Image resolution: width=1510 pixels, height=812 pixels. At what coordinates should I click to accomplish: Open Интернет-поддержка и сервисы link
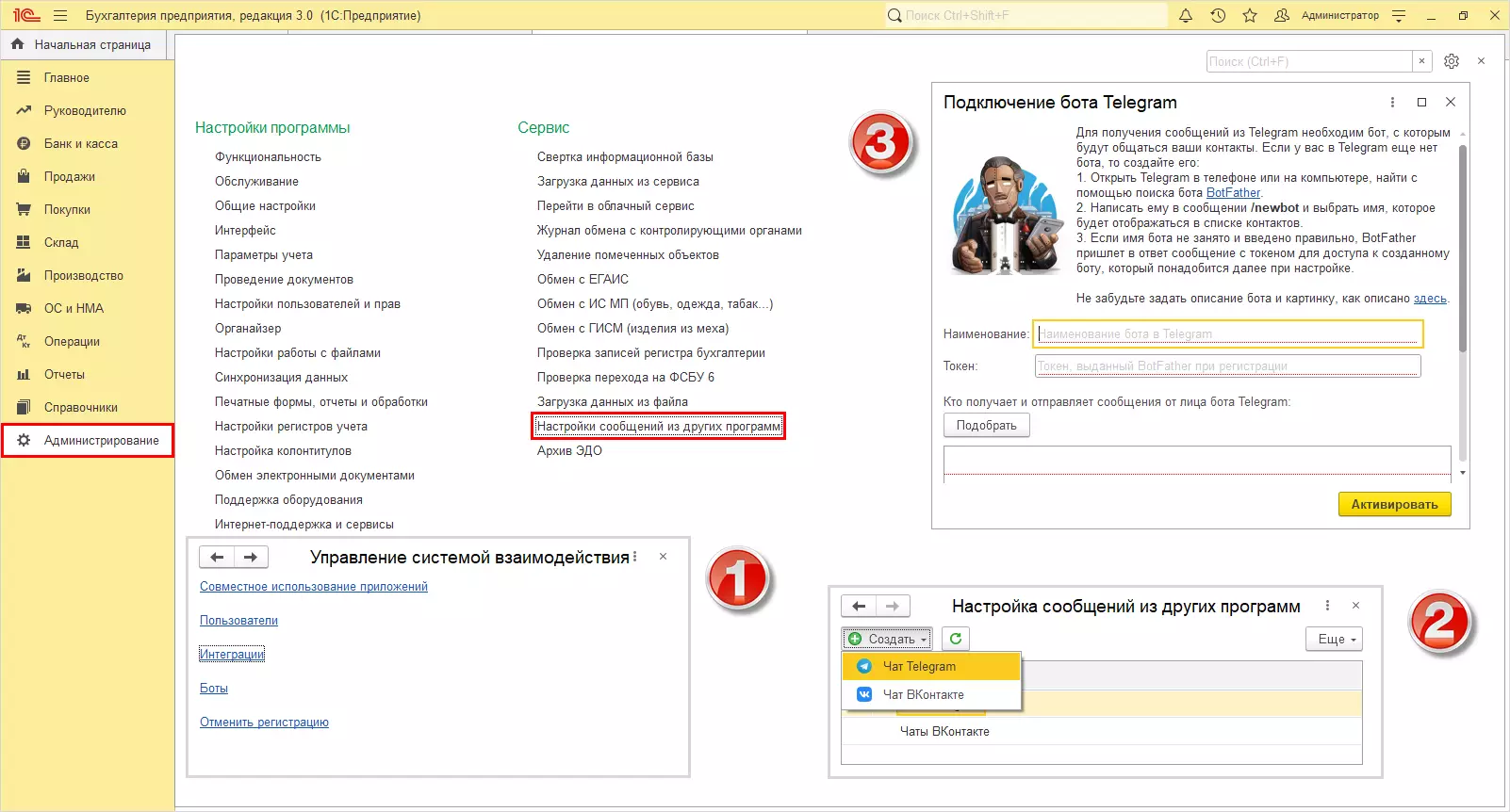[x=304, y=525]
